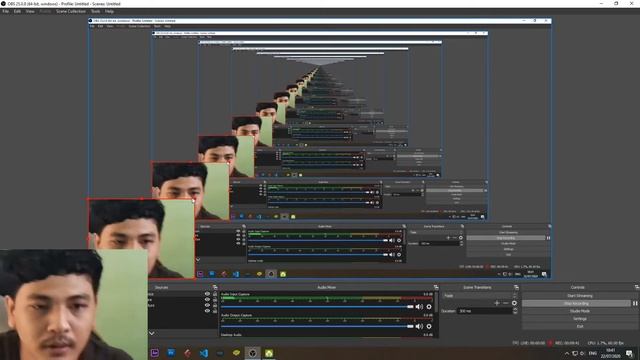Screen dimensions: 640x360
Task: Open the Help menu in main window
Action: coord(109,11)
